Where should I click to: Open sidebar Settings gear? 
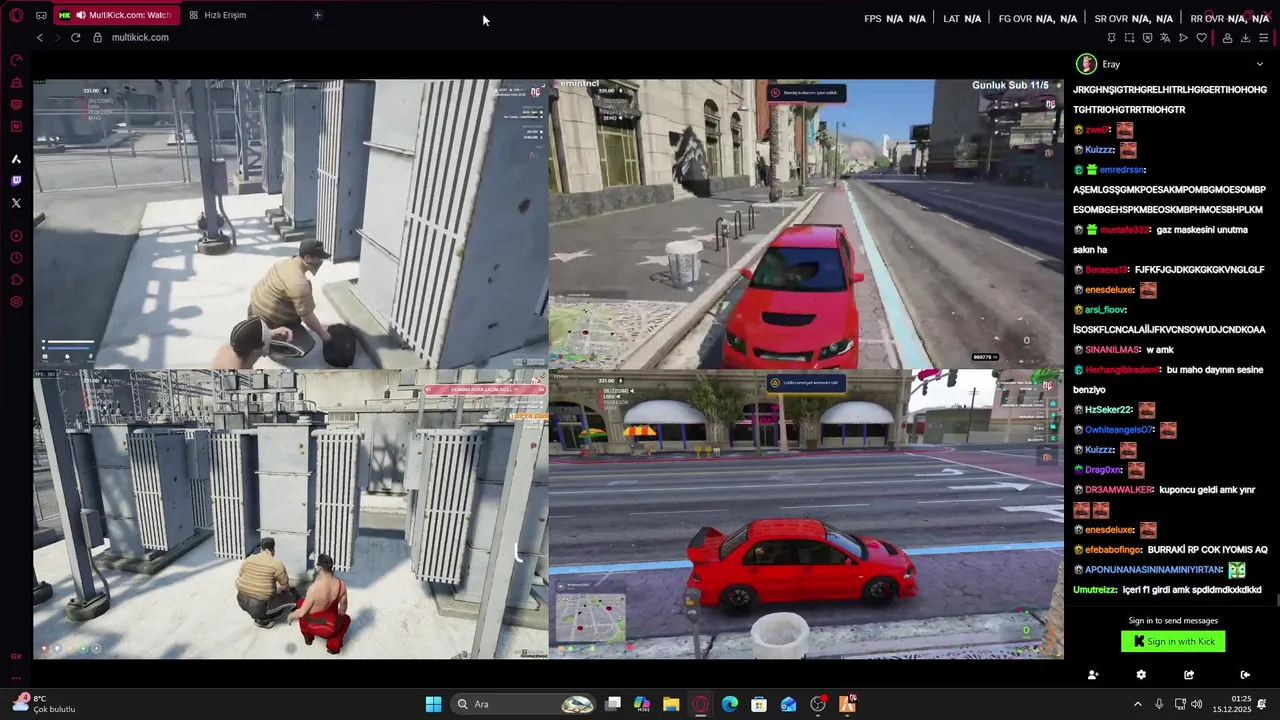[x=16, y=302]
